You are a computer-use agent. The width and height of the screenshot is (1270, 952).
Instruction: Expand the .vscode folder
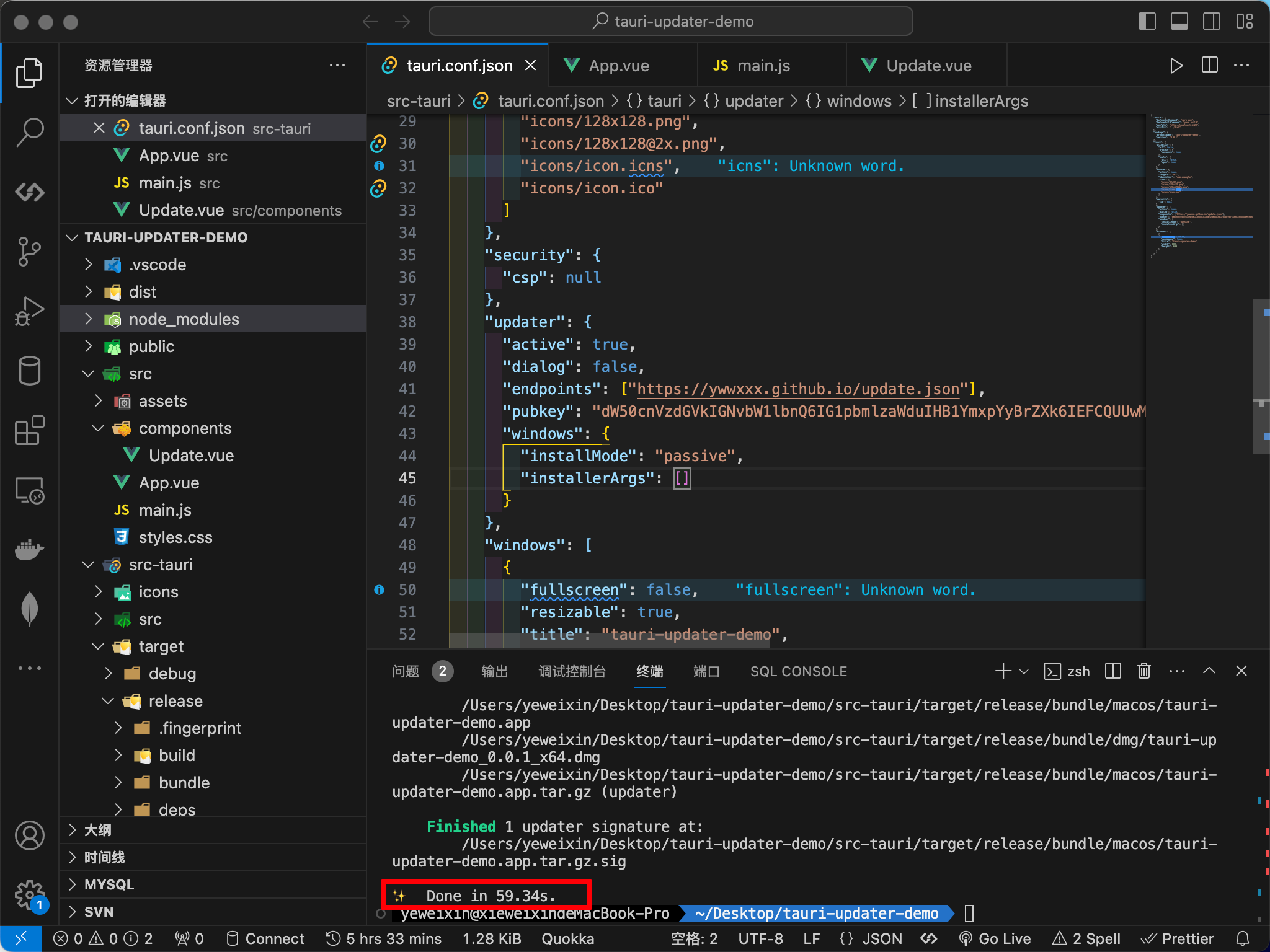click(212, 265)
